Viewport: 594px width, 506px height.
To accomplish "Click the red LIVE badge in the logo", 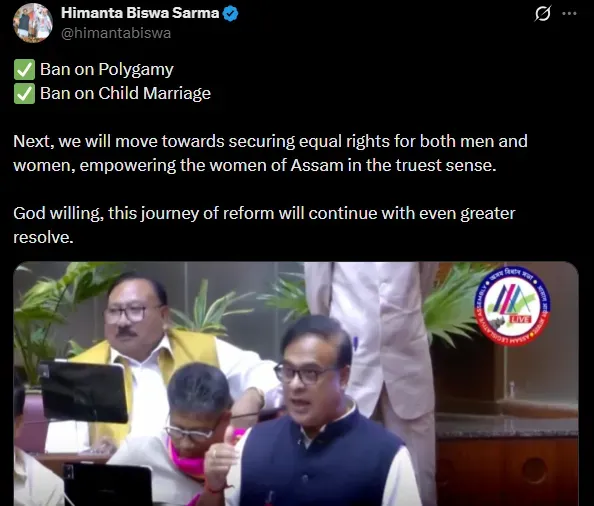I will (x=521, y=320).
